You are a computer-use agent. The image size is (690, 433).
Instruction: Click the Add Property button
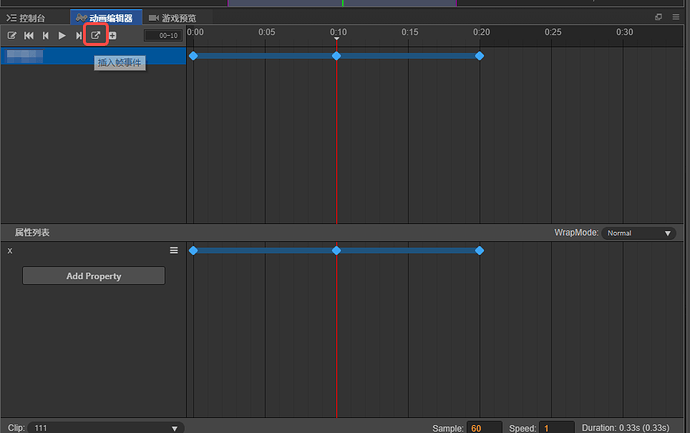coord(94,276)
